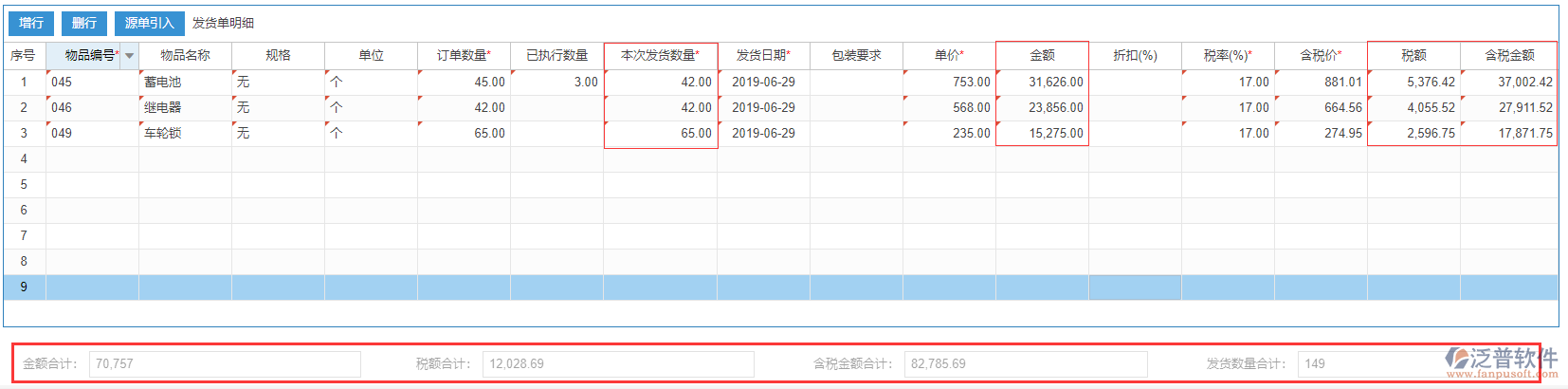Click tax-inclusive total cell 17,871.75
Image resolution: width=1568 pixels, height=389 pixels.
[x=1509, y=134]
